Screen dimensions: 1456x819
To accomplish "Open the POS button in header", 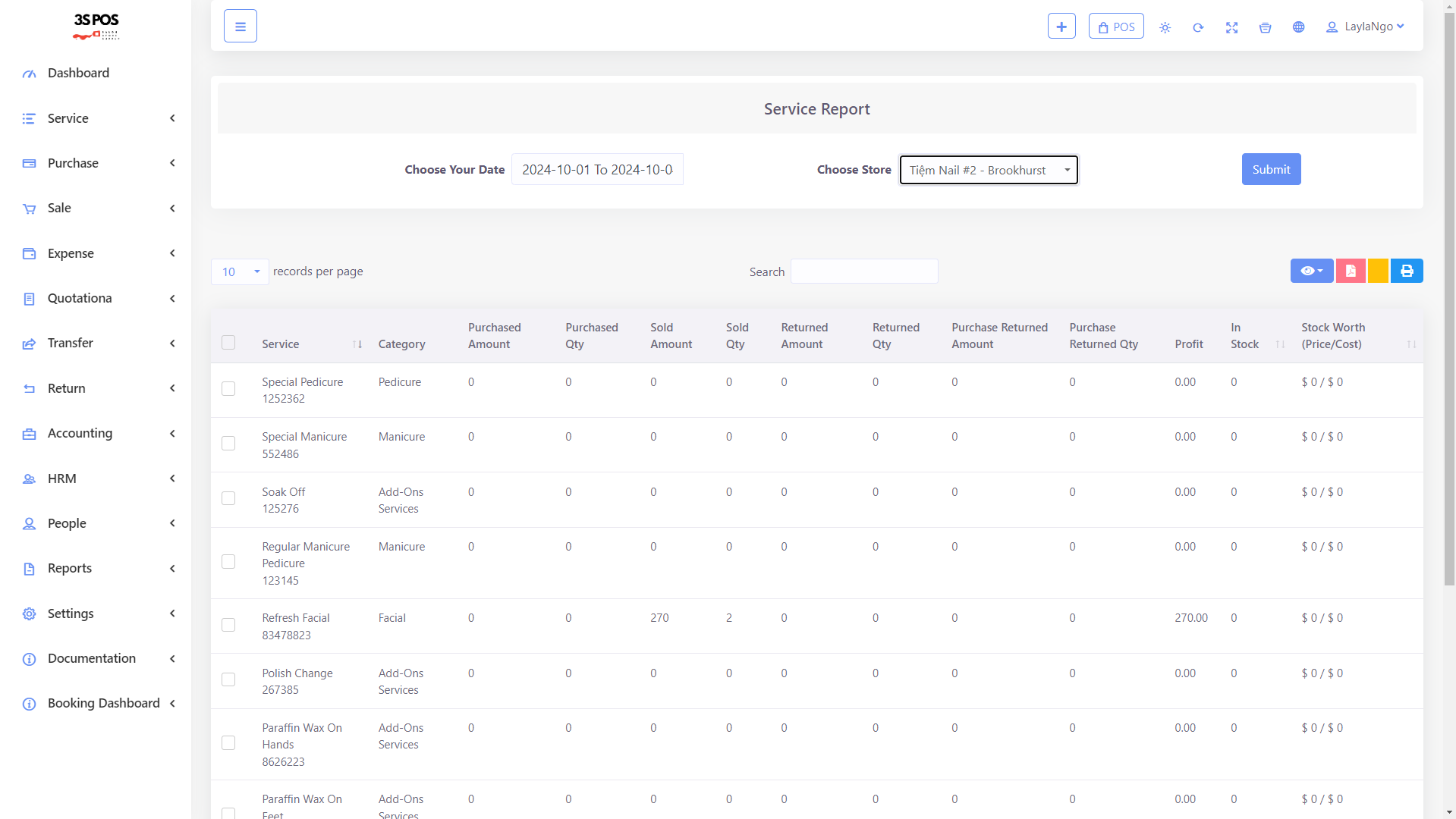I will (x=1115, y=27).
